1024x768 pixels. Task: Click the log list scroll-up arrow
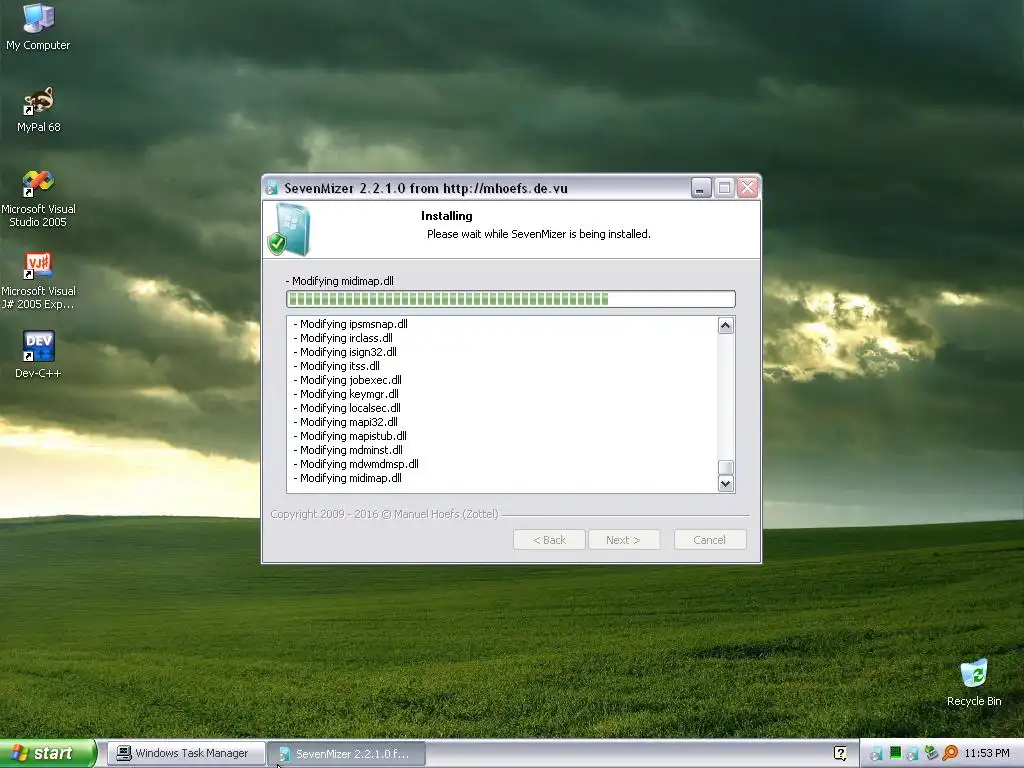[x=726, y=325]
